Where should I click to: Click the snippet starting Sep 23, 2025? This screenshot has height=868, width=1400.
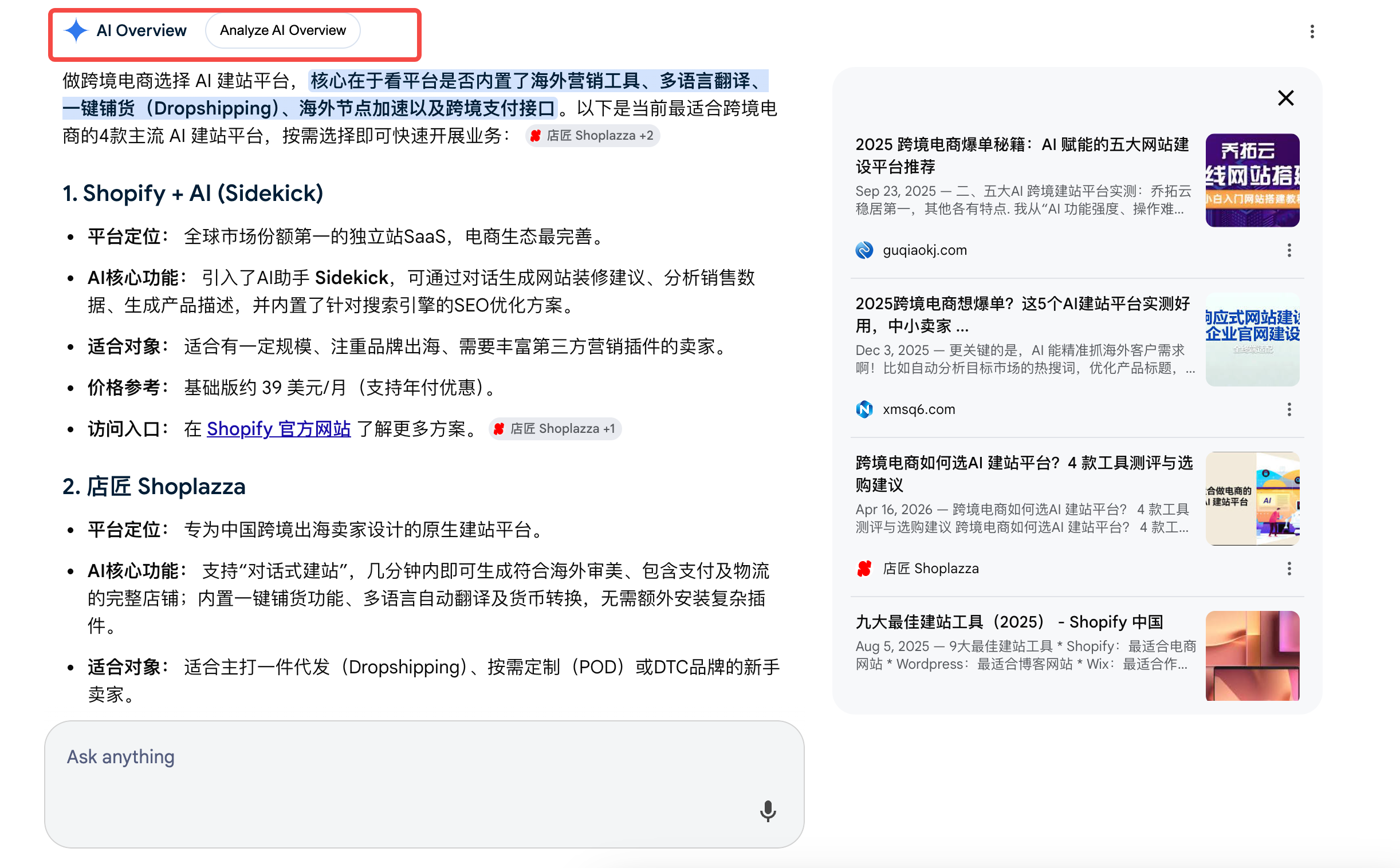[x=1023, y=200]
